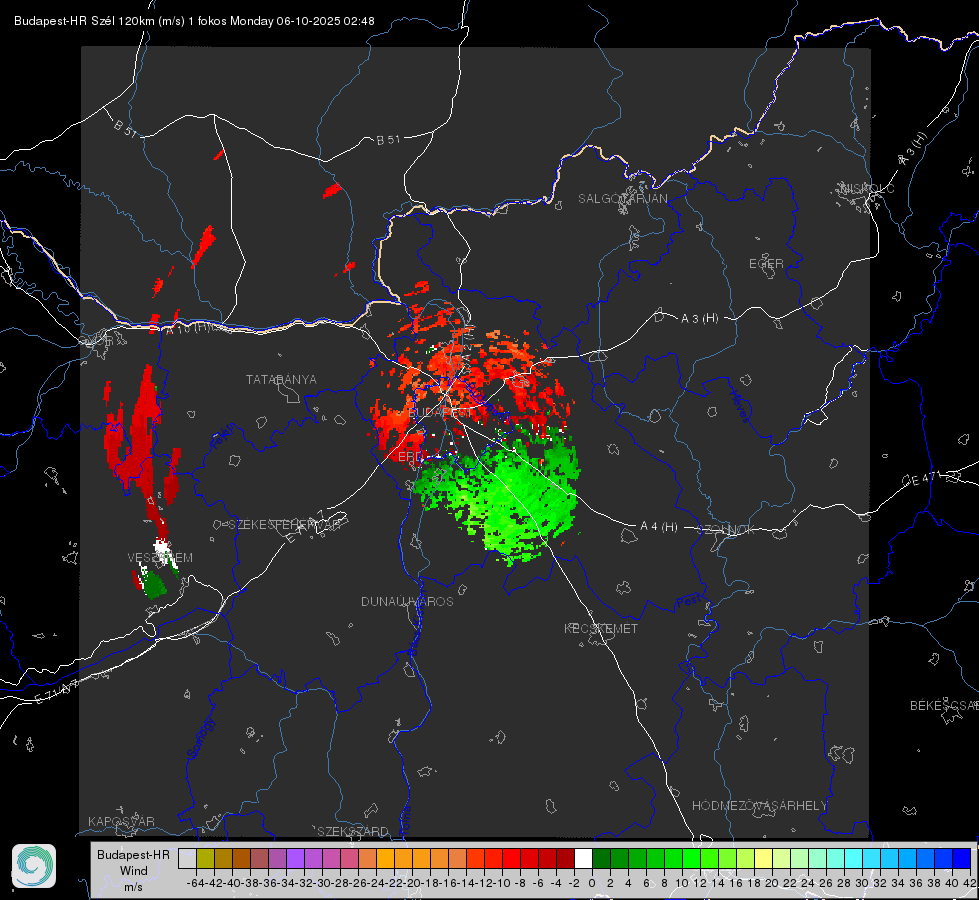Click the TATABÁNYA city label
This screenshot has height=900, width=979.
[281, 379]
